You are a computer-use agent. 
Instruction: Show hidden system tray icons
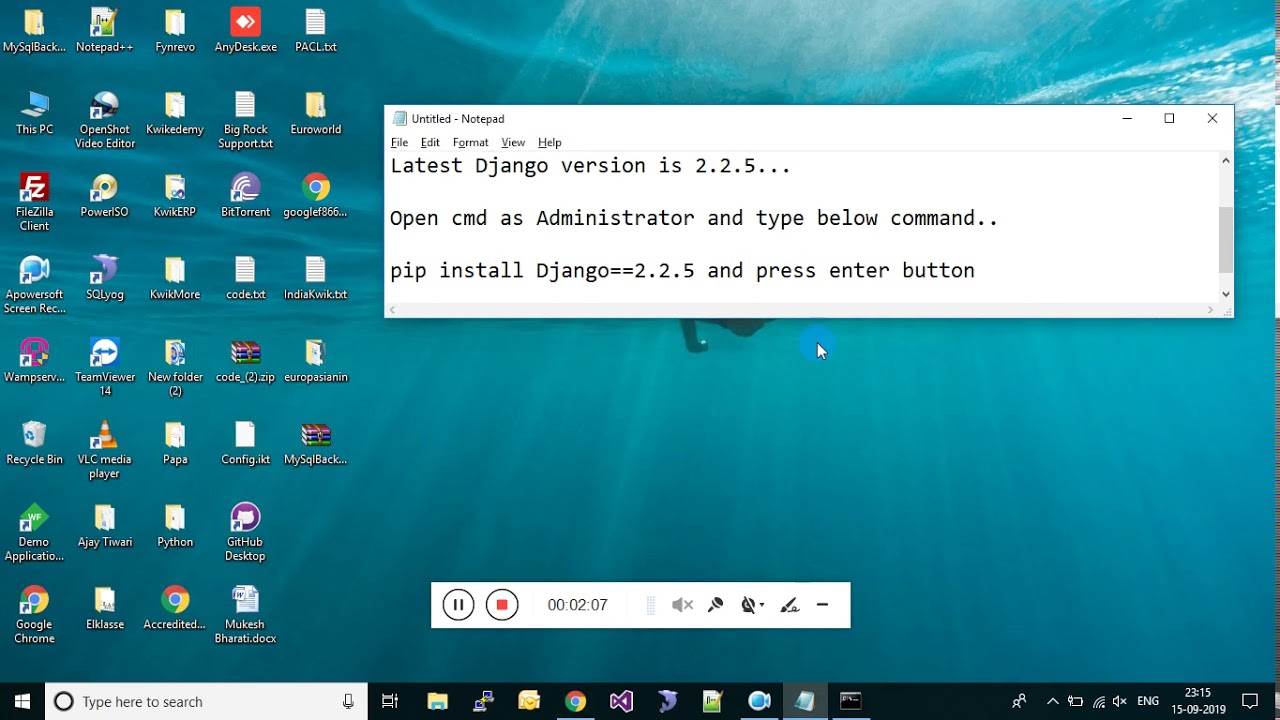click(x=1052, y=701)
